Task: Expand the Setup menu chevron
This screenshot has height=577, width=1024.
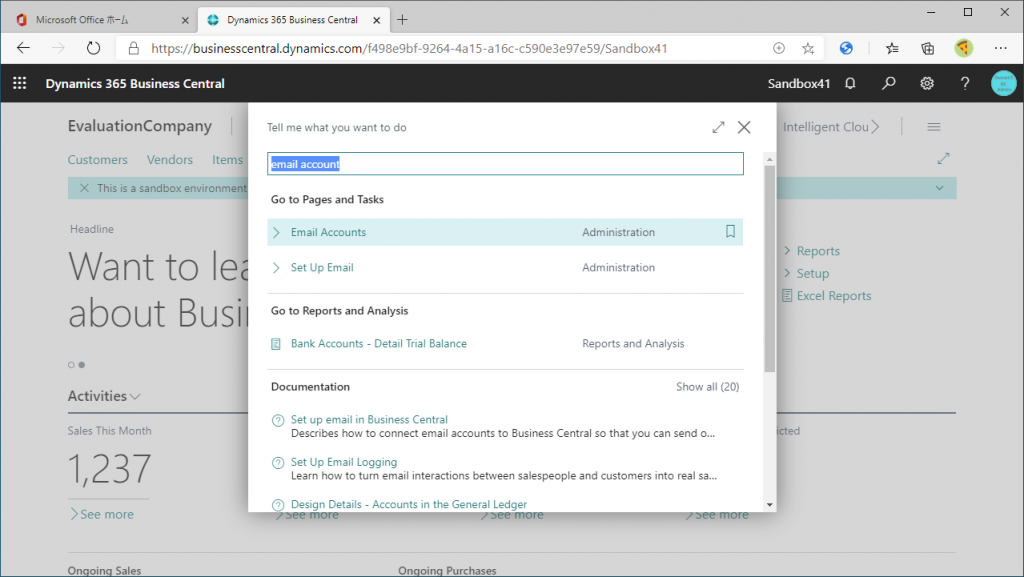Action: tap(787, 273)
